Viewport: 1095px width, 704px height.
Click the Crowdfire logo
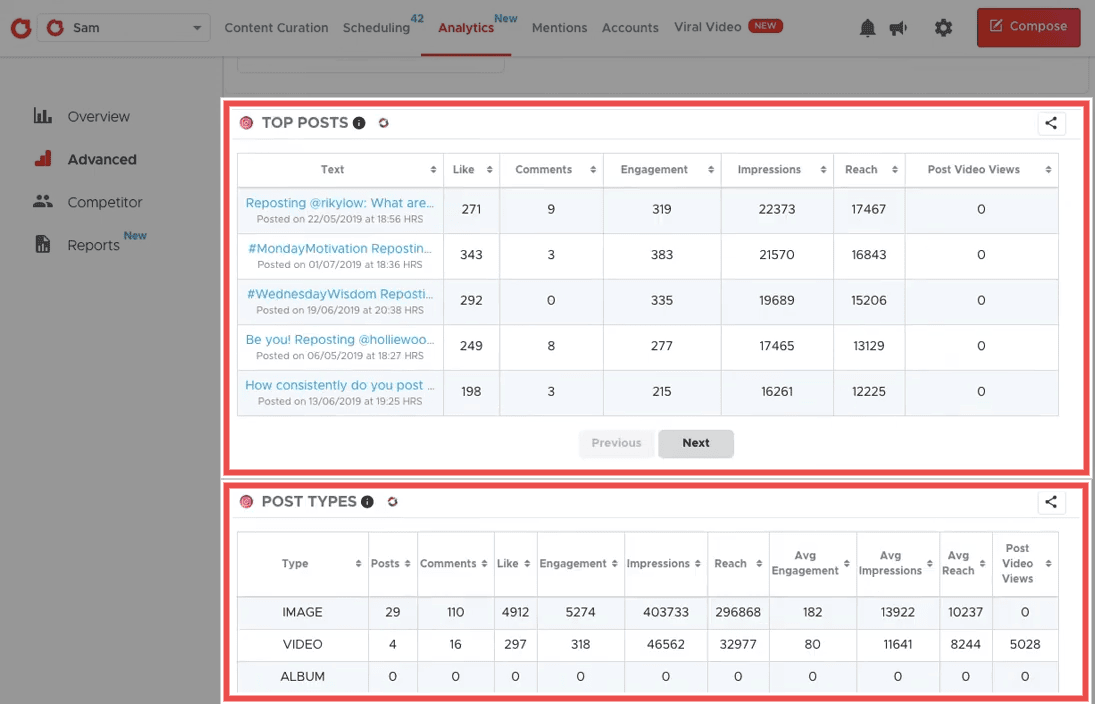(20, 28)
